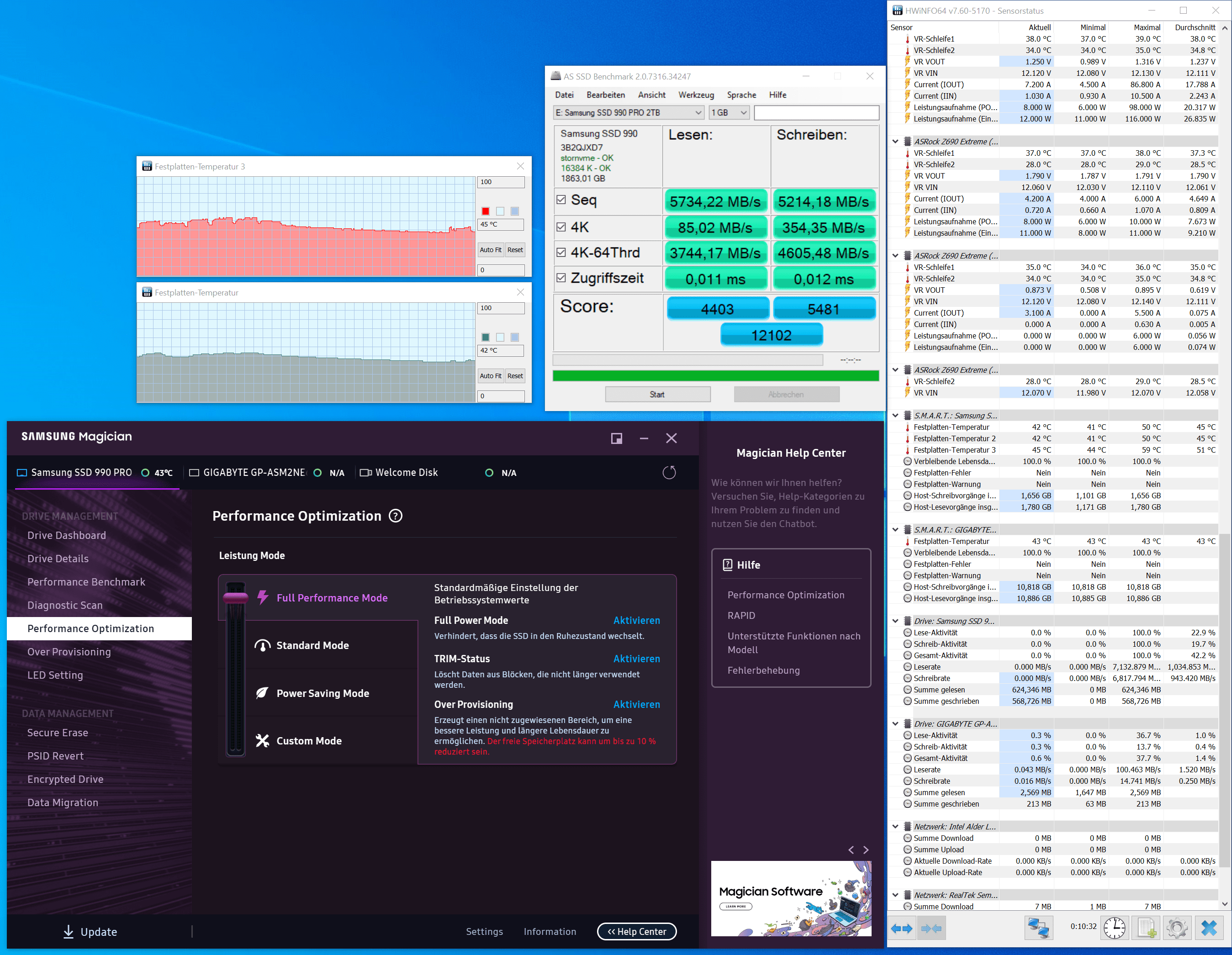Open Ansicht menu in AS SSD
The height and width of the screenshot is (955, 1232).
pos(651,95)
